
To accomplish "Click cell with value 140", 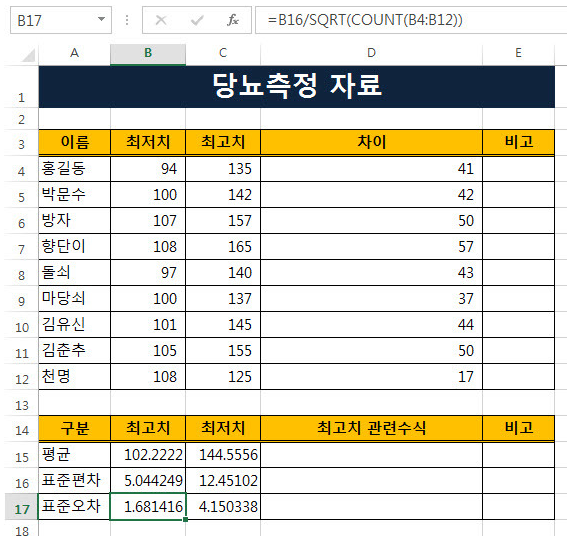I will (x=223, y=273).
